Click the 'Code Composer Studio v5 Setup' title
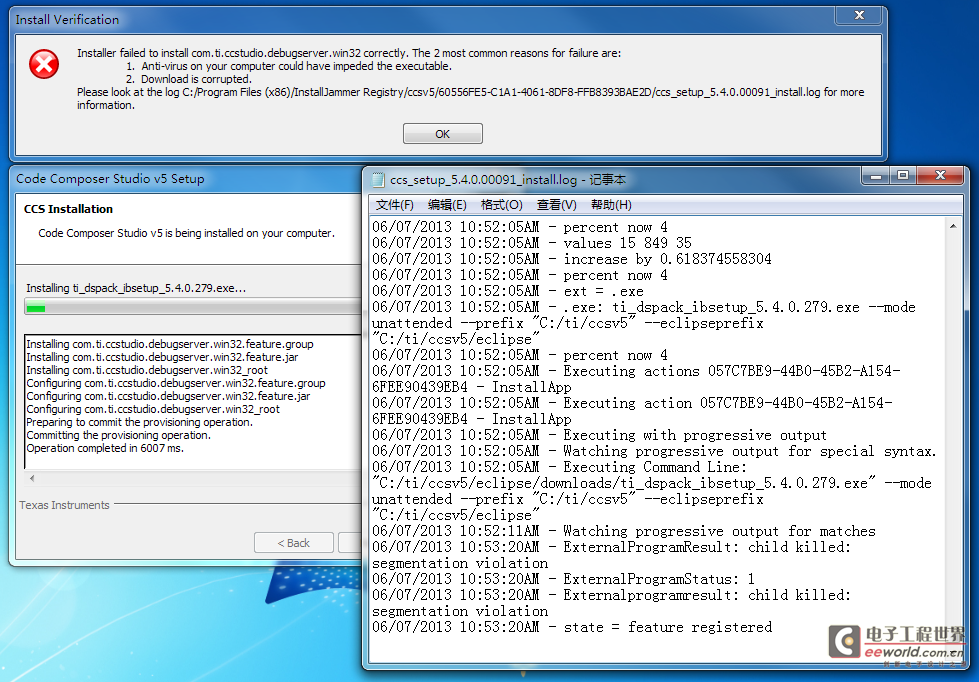 click(x=110, y=179)
